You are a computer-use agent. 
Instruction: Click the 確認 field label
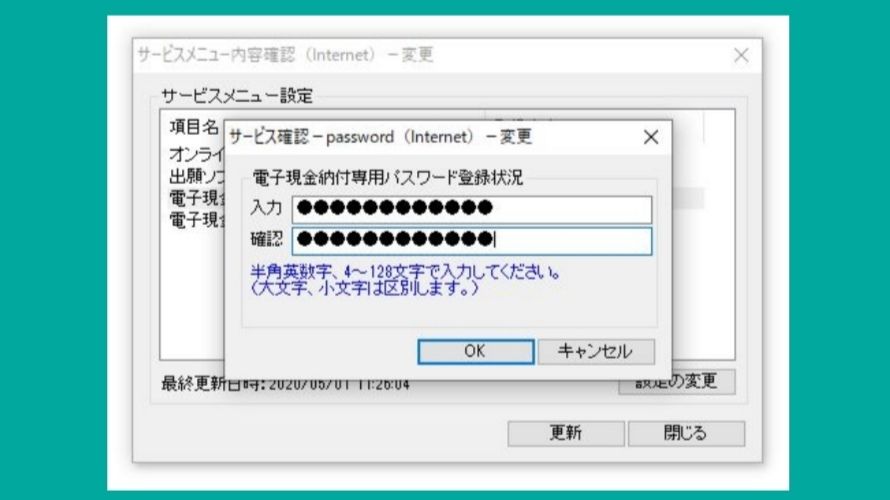pos(266,240)
